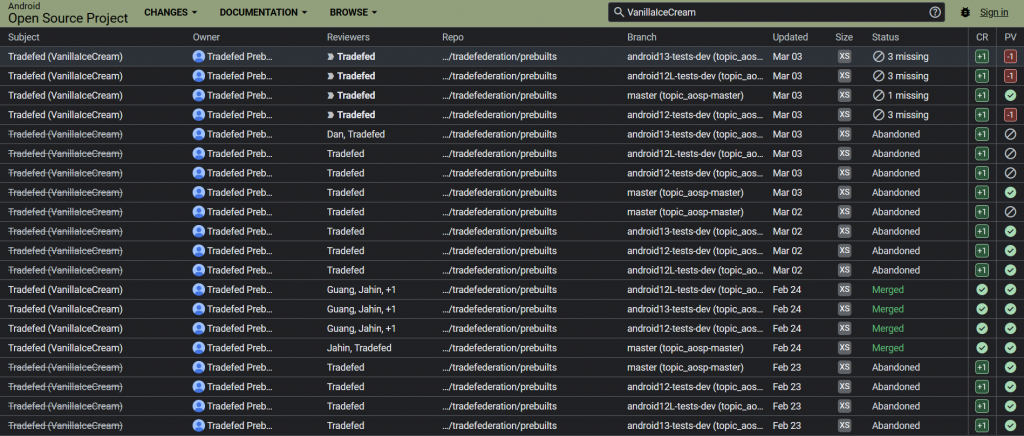The image size is (1024, 436).
Task: Open the CHANGES dropdown menu
Action: pos(171,12)
